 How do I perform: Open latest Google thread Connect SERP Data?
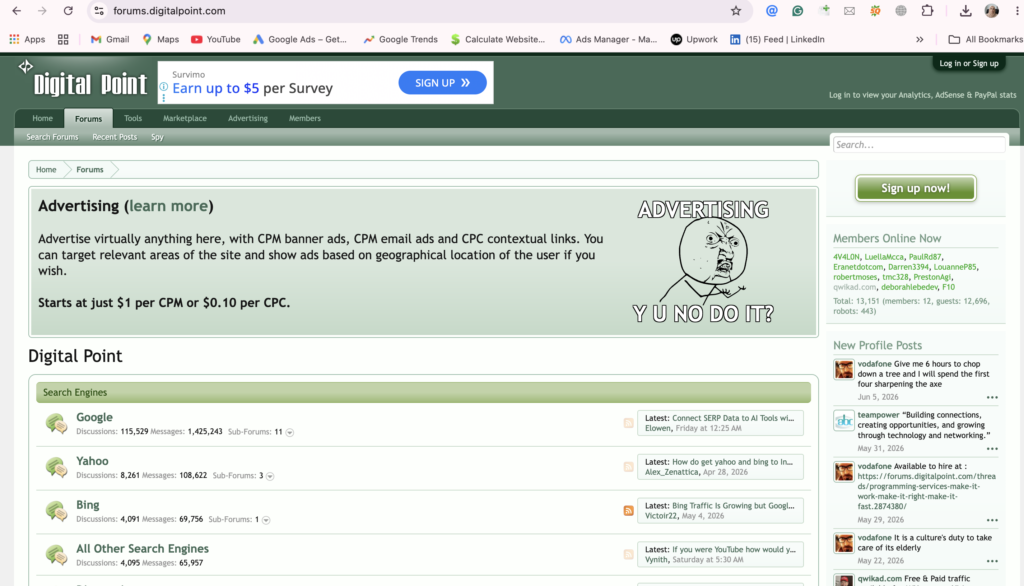click(733, 418)
